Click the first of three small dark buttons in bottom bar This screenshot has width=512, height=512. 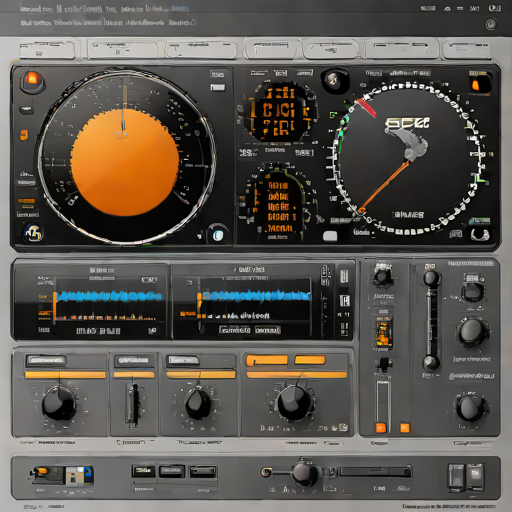coord(143,471)
